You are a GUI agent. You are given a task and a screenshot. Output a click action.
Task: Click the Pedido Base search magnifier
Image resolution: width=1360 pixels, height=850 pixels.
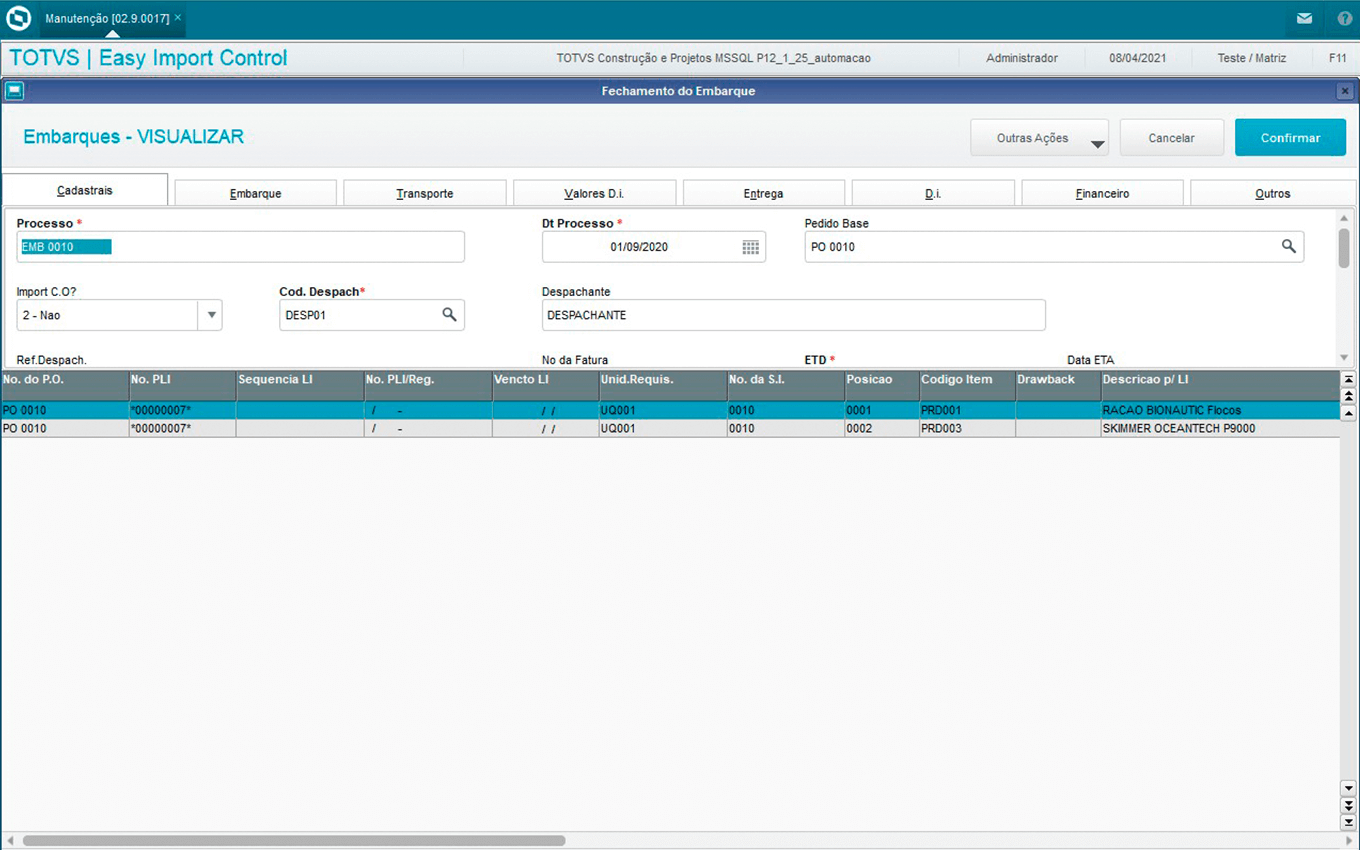[x=1289, y=246]
